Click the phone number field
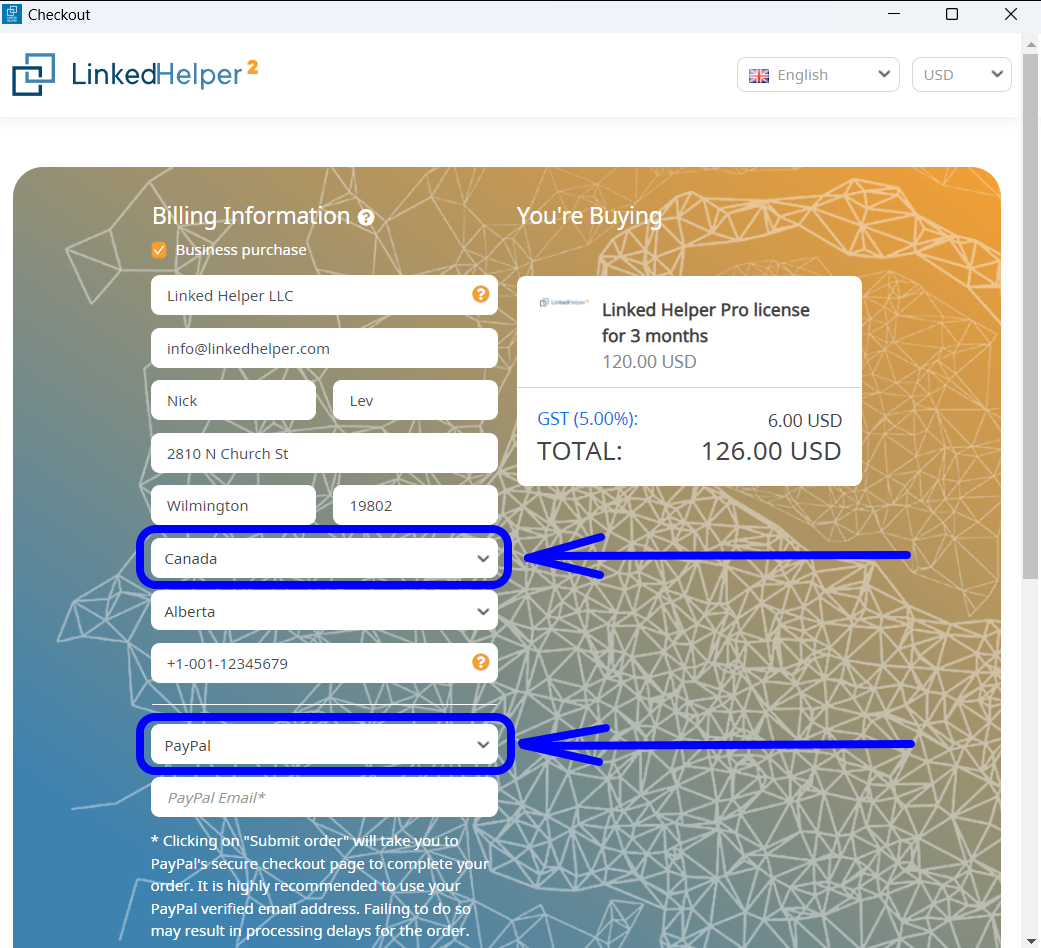 (x=324, y=663)
